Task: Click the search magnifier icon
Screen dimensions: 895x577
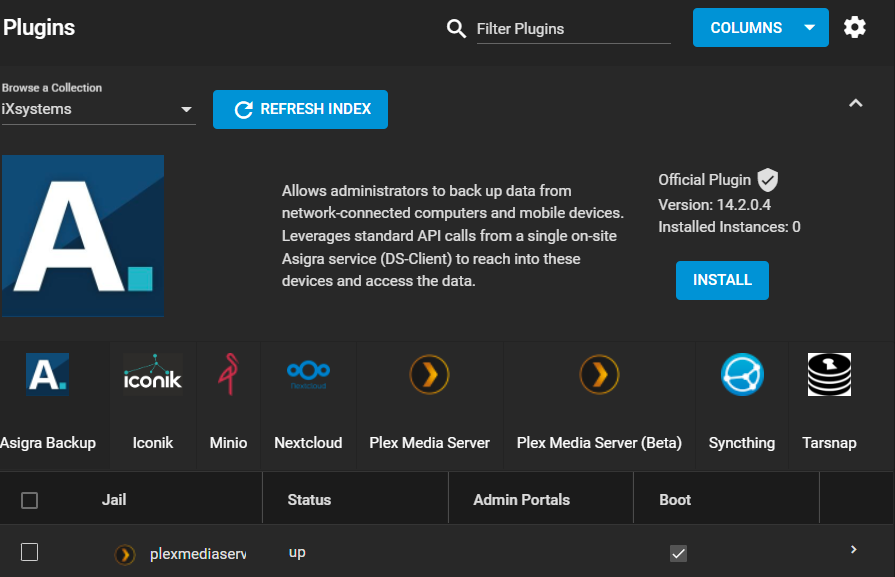Action: (x=456, y=28)
